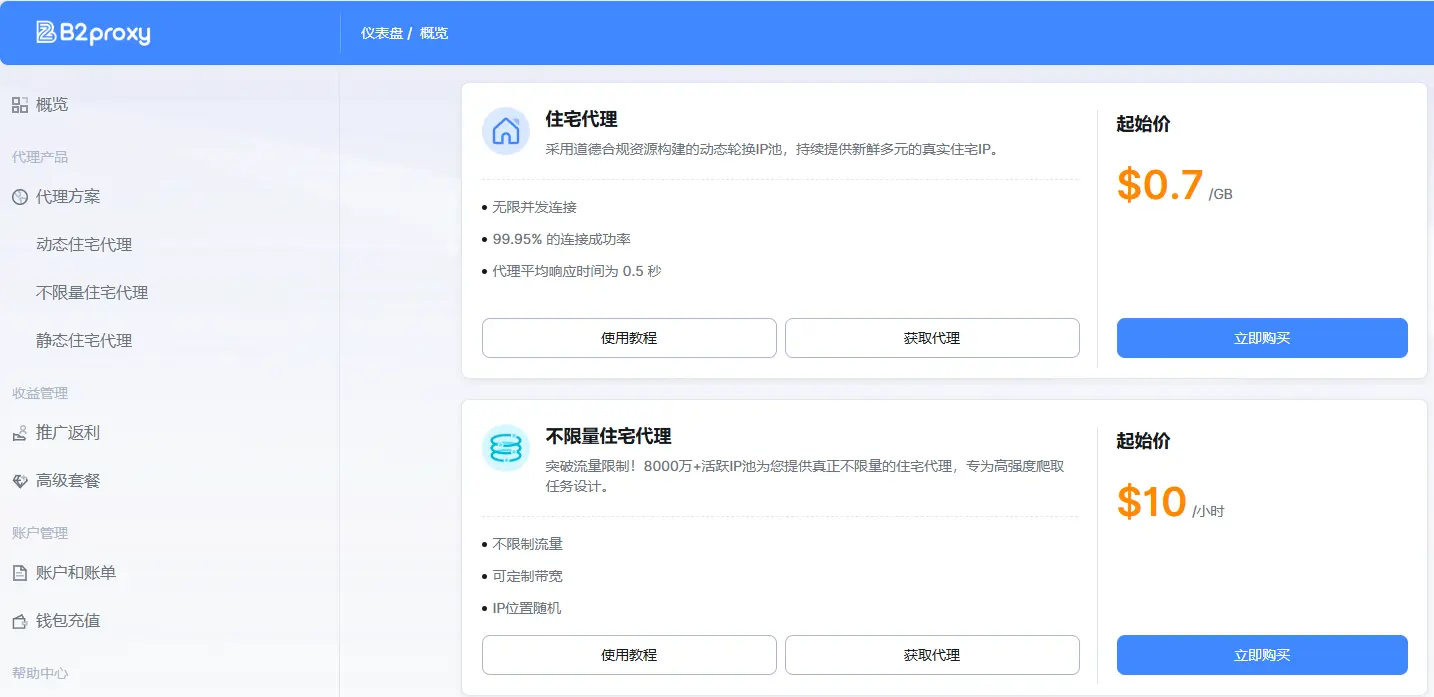Click the 可定制带宽 bullet text
This screenshot has width=1434, height=697.
(528, 576)
